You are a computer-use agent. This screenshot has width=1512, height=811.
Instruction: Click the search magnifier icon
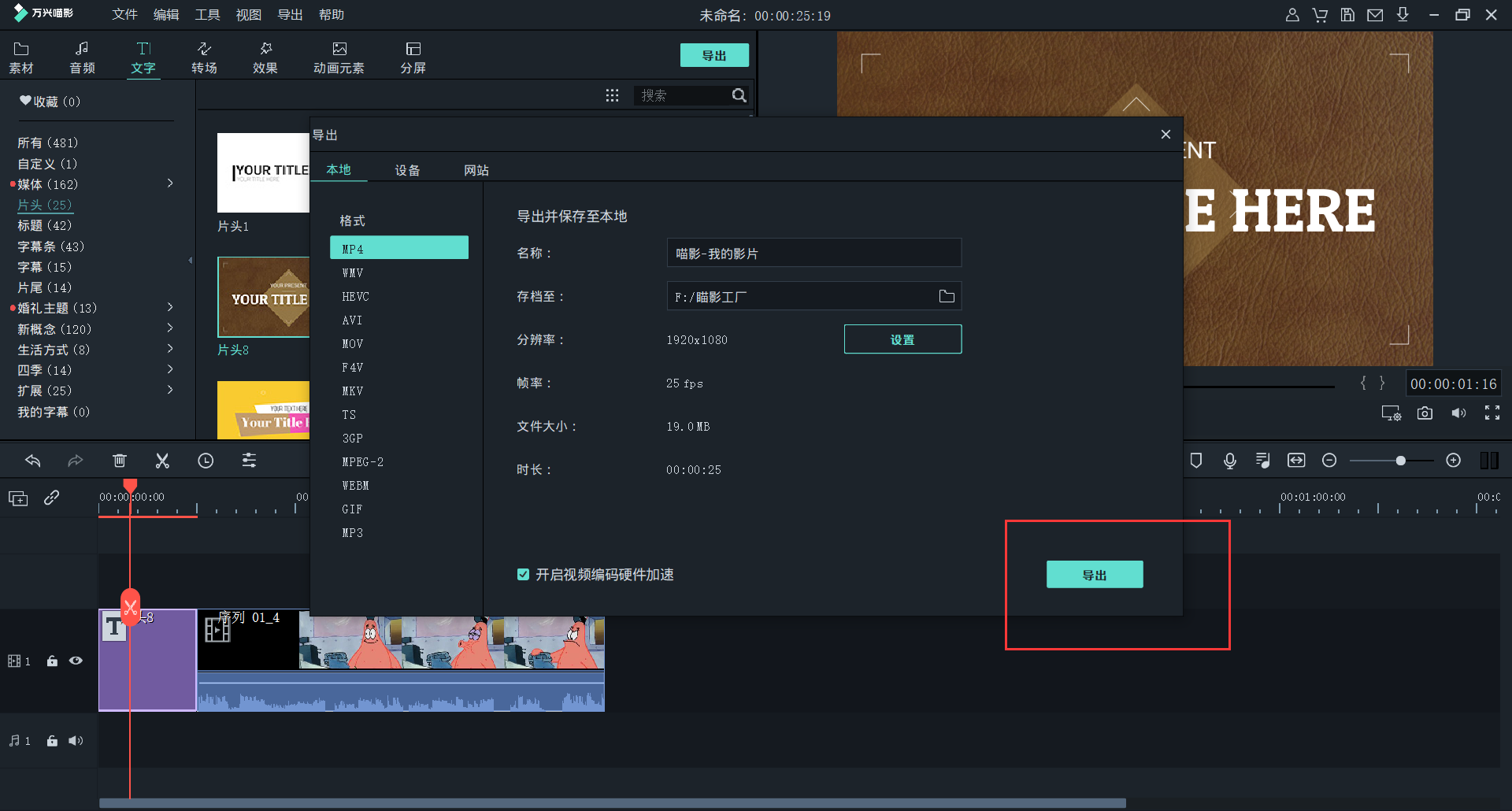739,95
